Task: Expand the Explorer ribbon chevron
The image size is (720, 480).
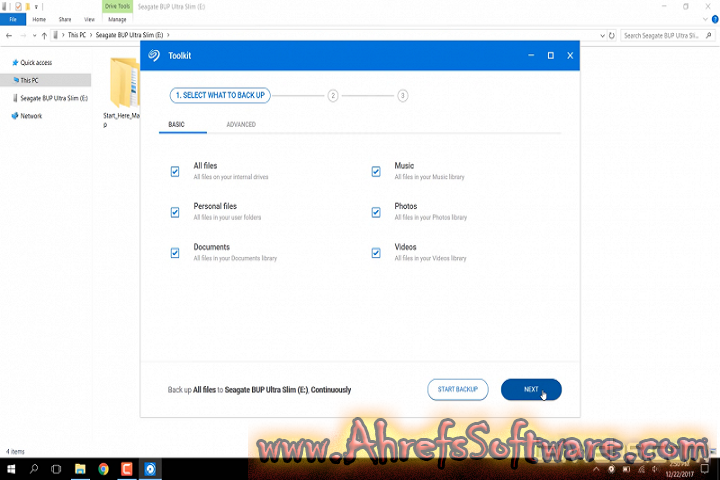Action: 705,19
